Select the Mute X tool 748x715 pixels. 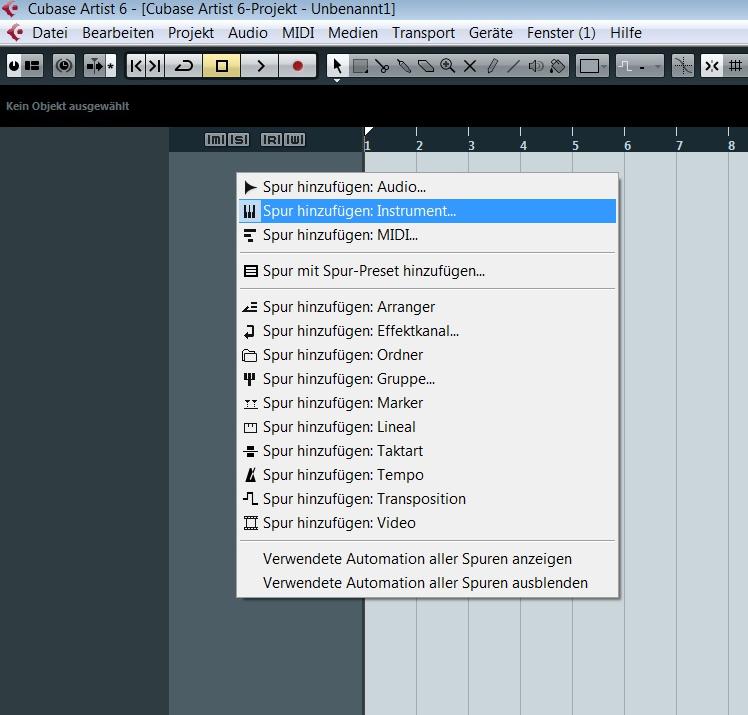pos(470,66)
